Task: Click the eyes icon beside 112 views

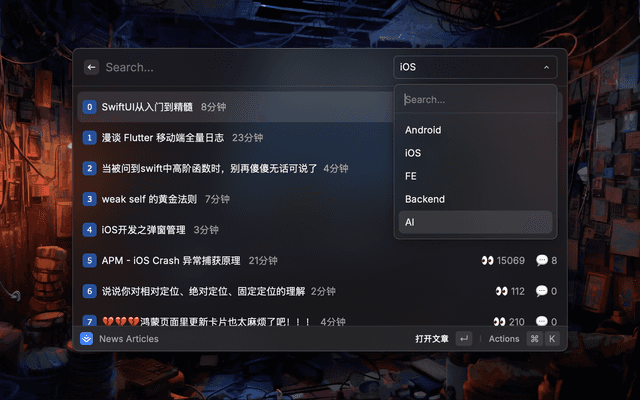Action: 501,291
